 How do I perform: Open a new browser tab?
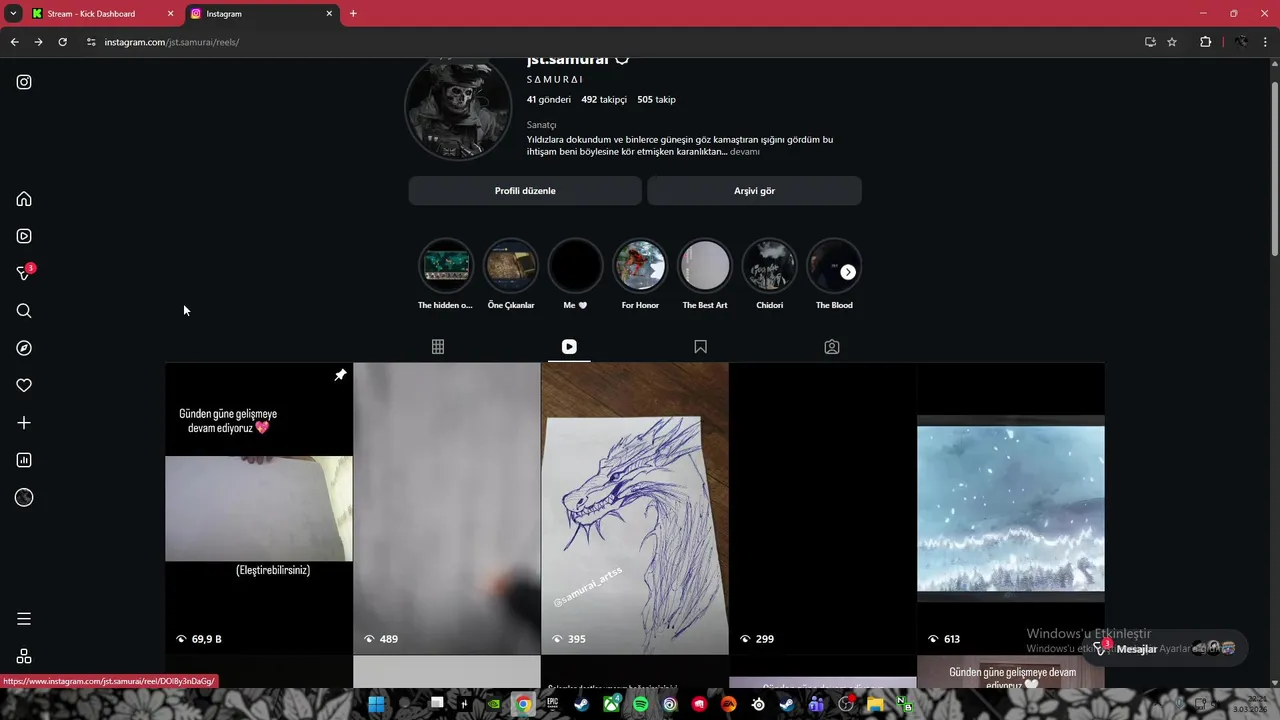(353, 14)
